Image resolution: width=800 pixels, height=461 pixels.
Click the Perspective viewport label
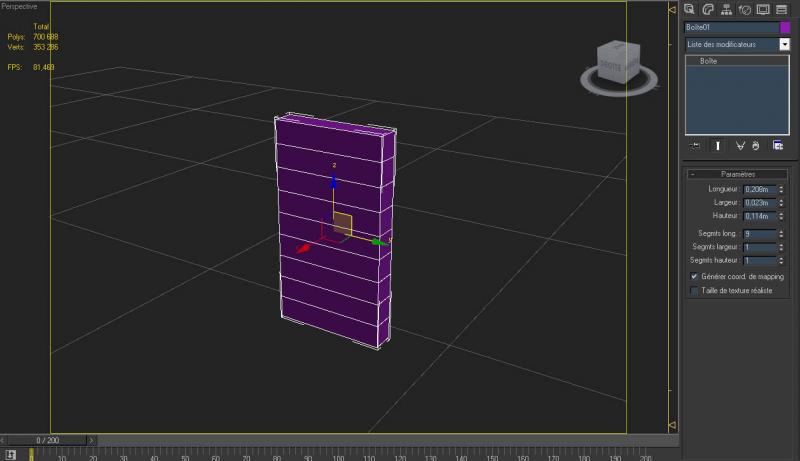pyautogui.click(x=19, y=6)
